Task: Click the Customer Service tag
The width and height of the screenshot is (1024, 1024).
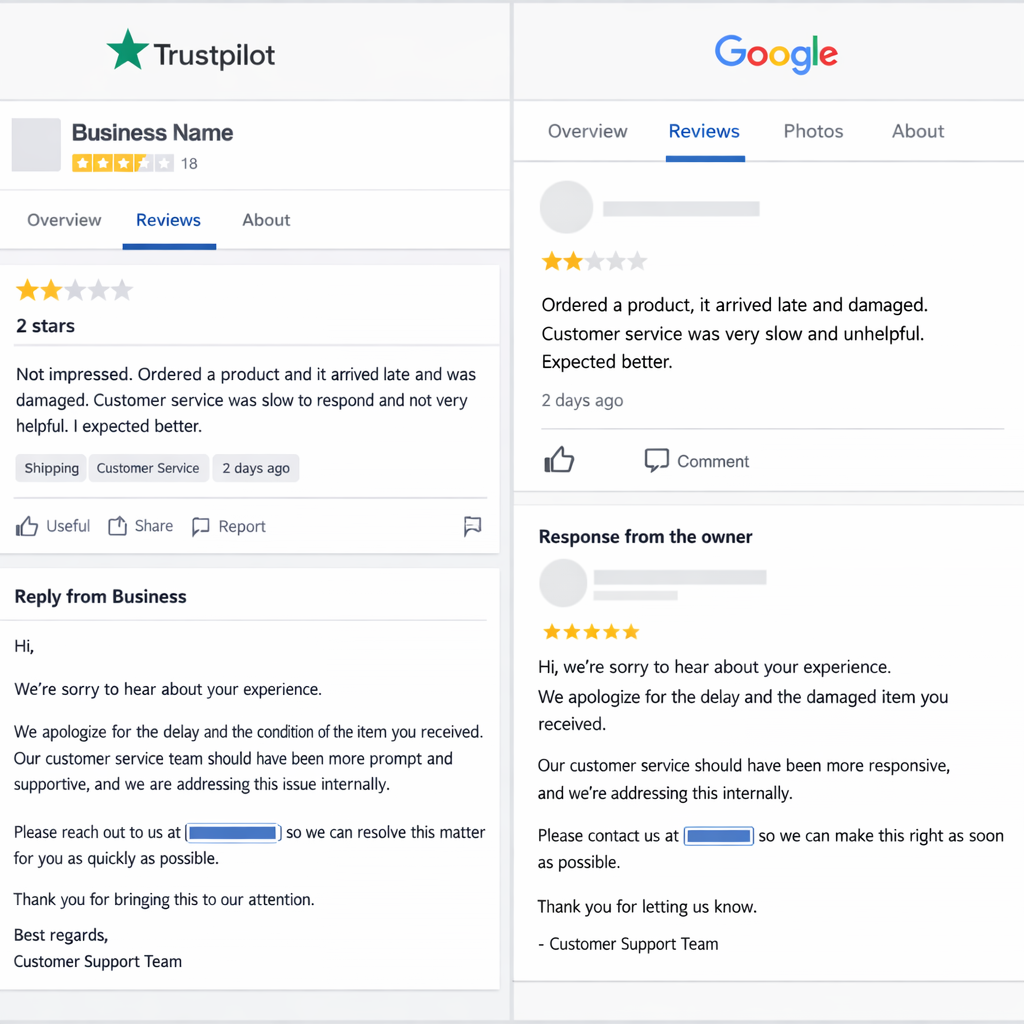Action: click(148, 468)
